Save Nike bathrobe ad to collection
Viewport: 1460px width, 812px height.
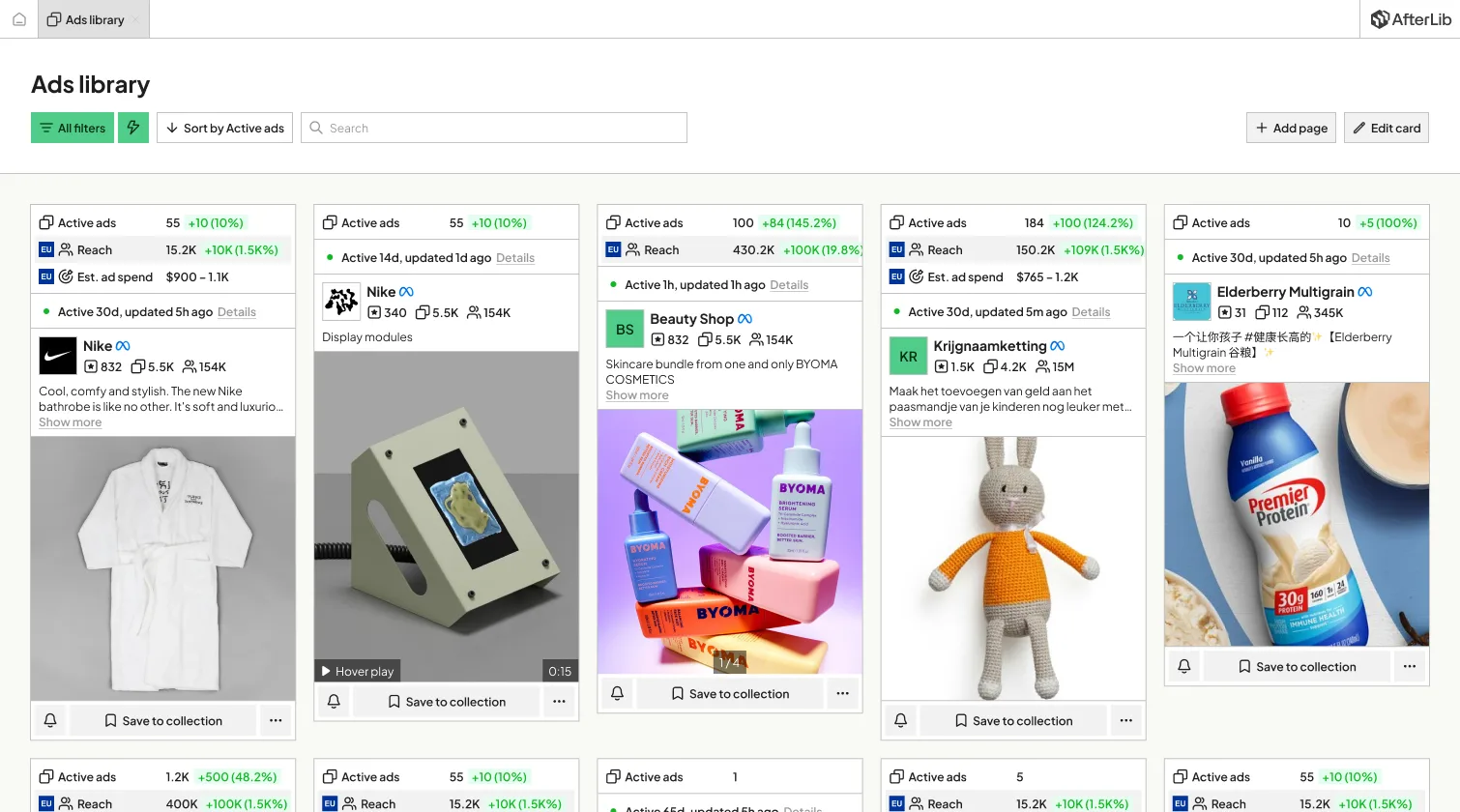tap(163, 720)
